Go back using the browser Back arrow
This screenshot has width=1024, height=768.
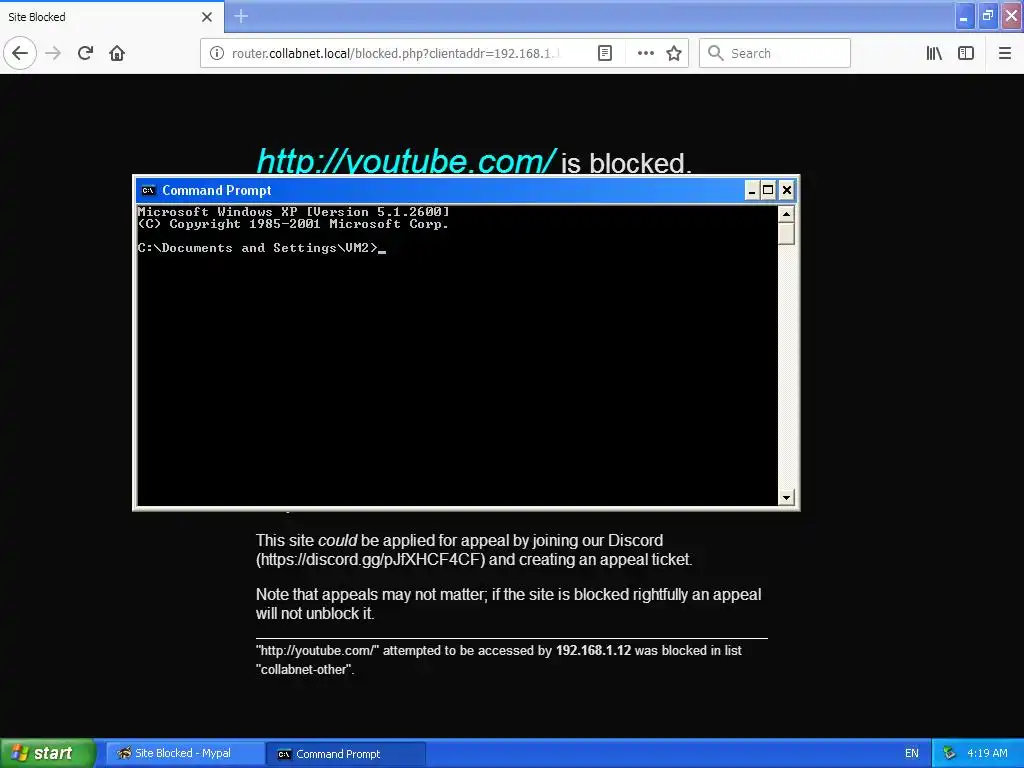(20, 53)
